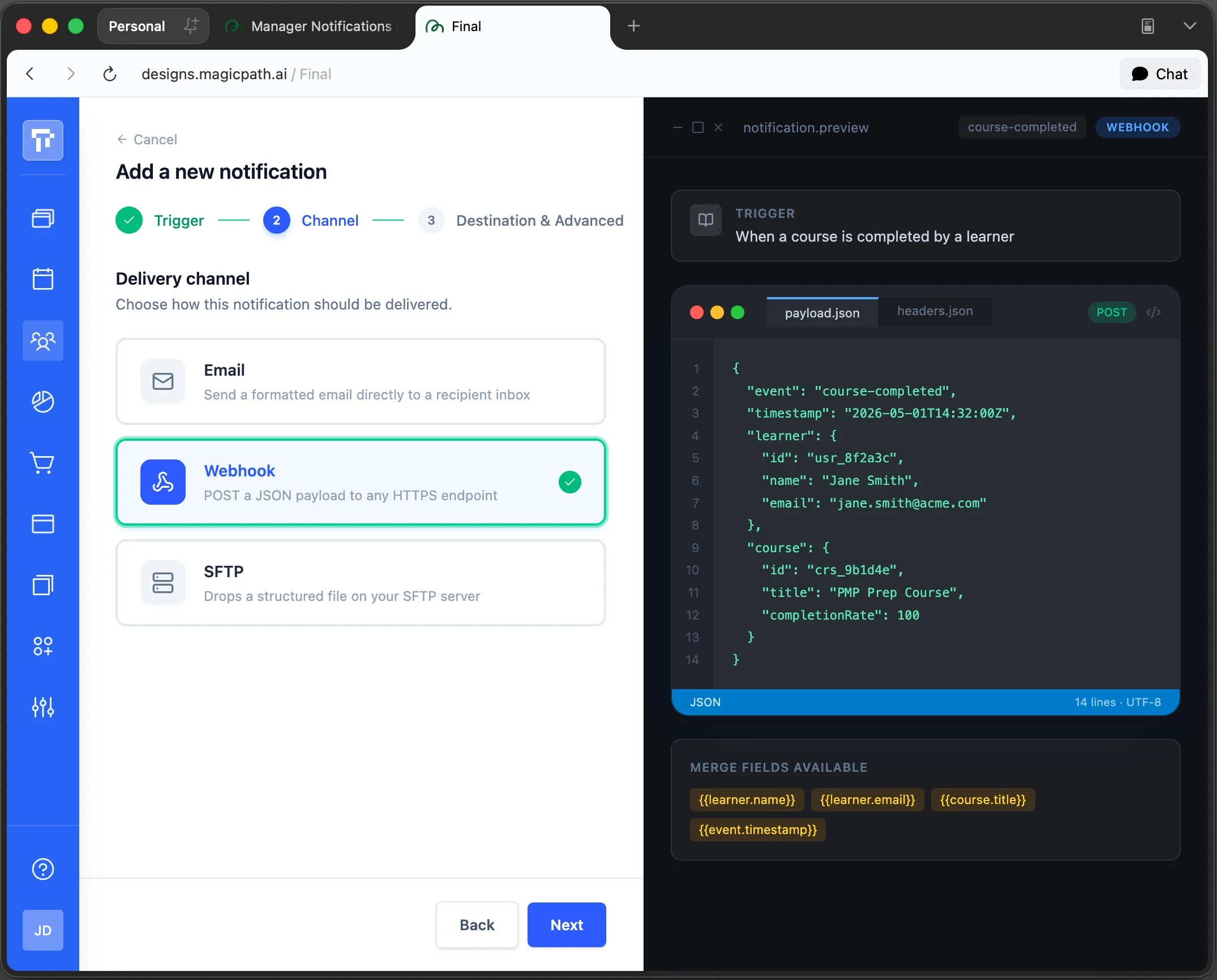Viewport: 1217px width, 980px height.
Task: Click the green checkmark on Webhook card
Action: 570,482
